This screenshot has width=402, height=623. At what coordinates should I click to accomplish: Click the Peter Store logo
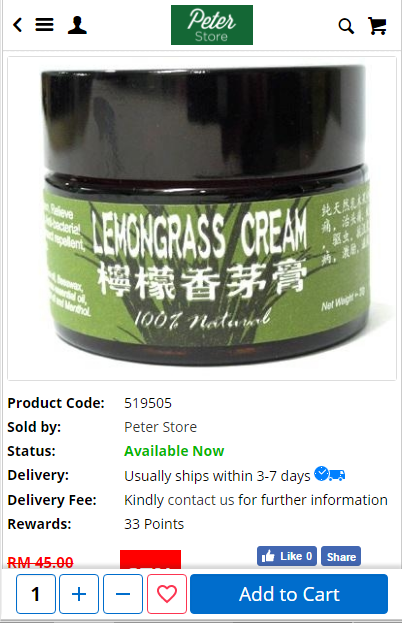coord(212,25)
